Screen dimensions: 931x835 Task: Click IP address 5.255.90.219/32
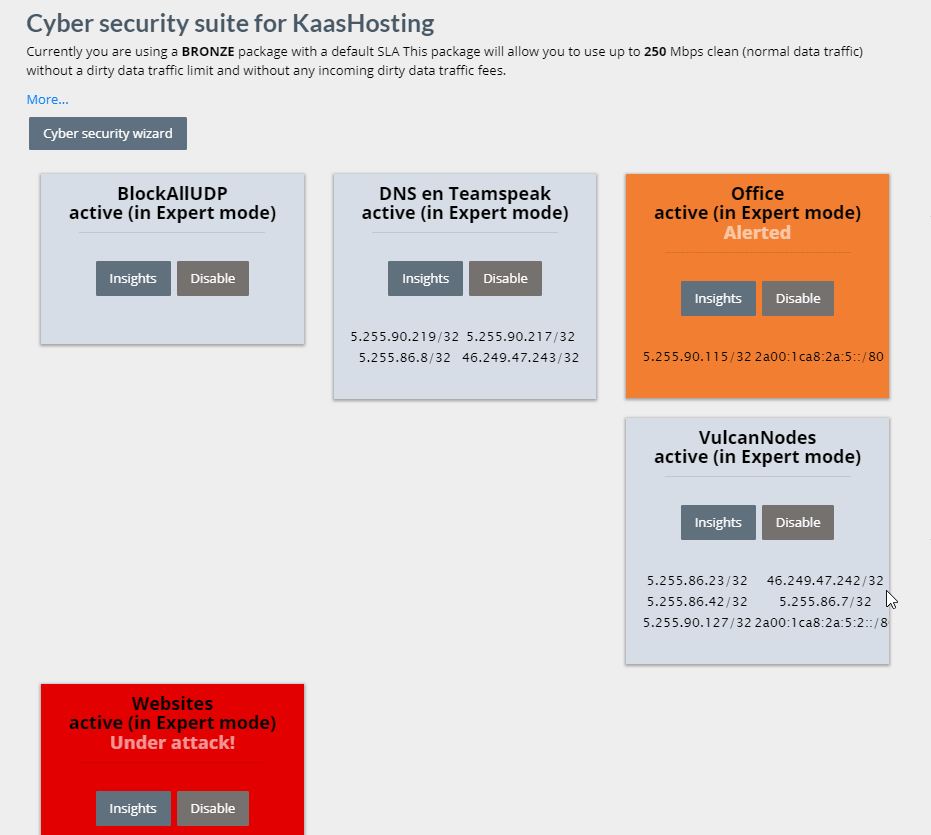pyautogui.click(x=405, y=337)
